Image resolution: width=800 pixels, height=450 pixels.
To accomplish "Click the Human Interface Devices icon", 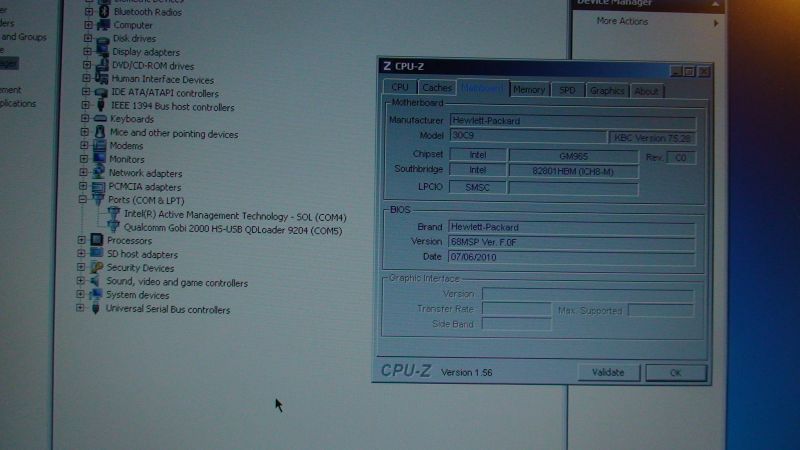I will (102, 79).
